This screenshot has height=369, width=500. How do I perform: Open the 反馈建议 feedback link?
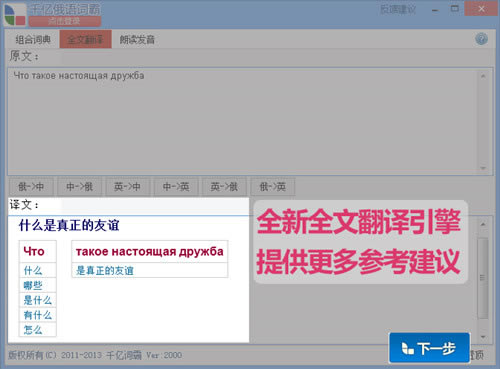(398, 9)
